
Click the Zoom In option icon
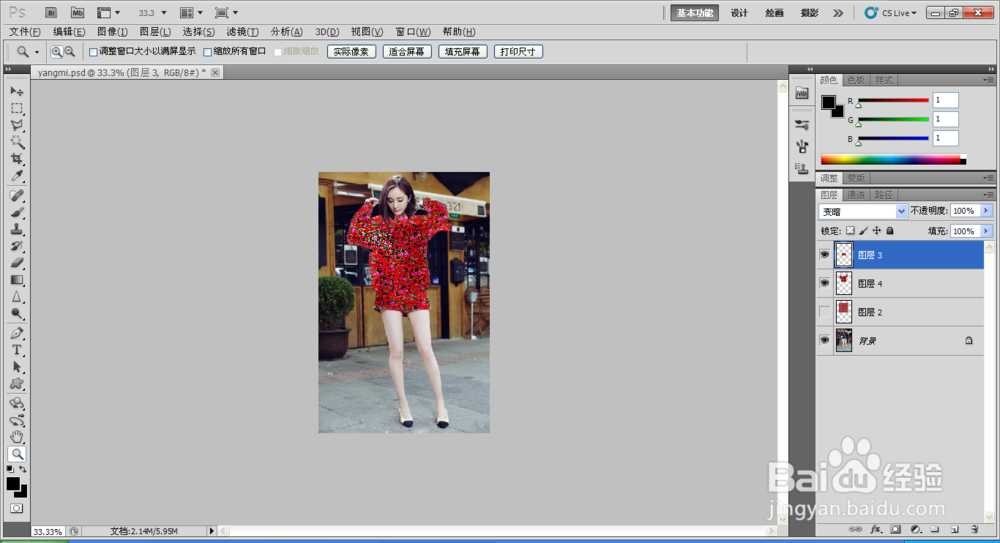point(56,52)
